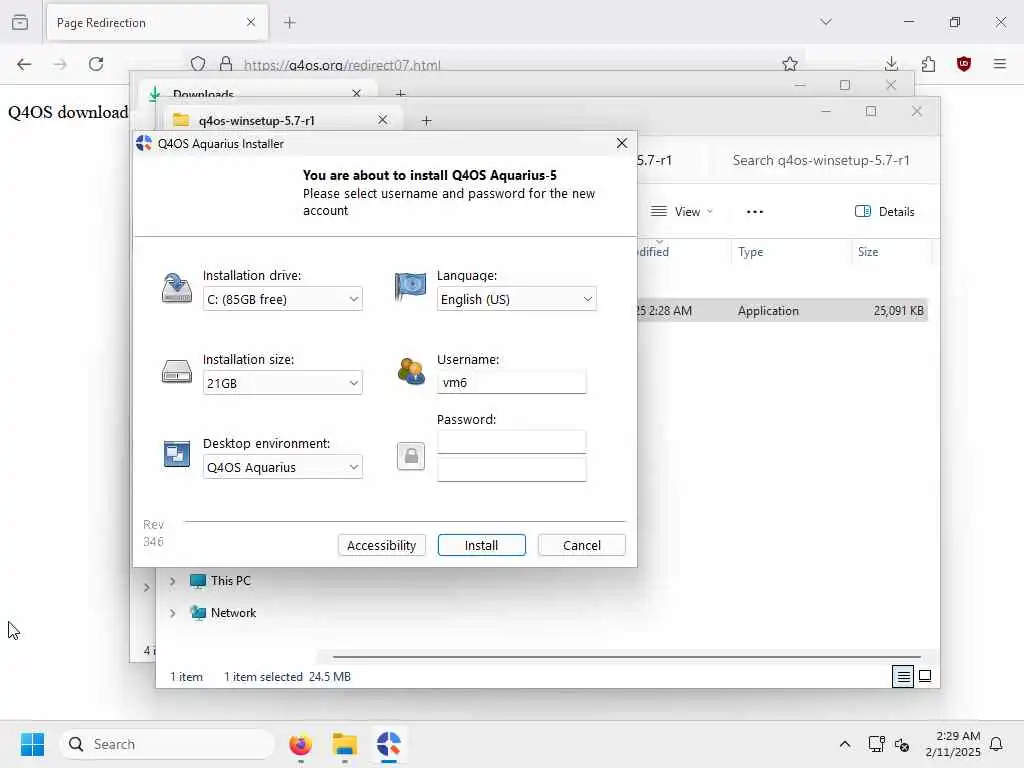Image resolution: width=1024 pixels, height=768 pixels.
Task: Click the site padlock icon in address bar
Action: [226, 64]
